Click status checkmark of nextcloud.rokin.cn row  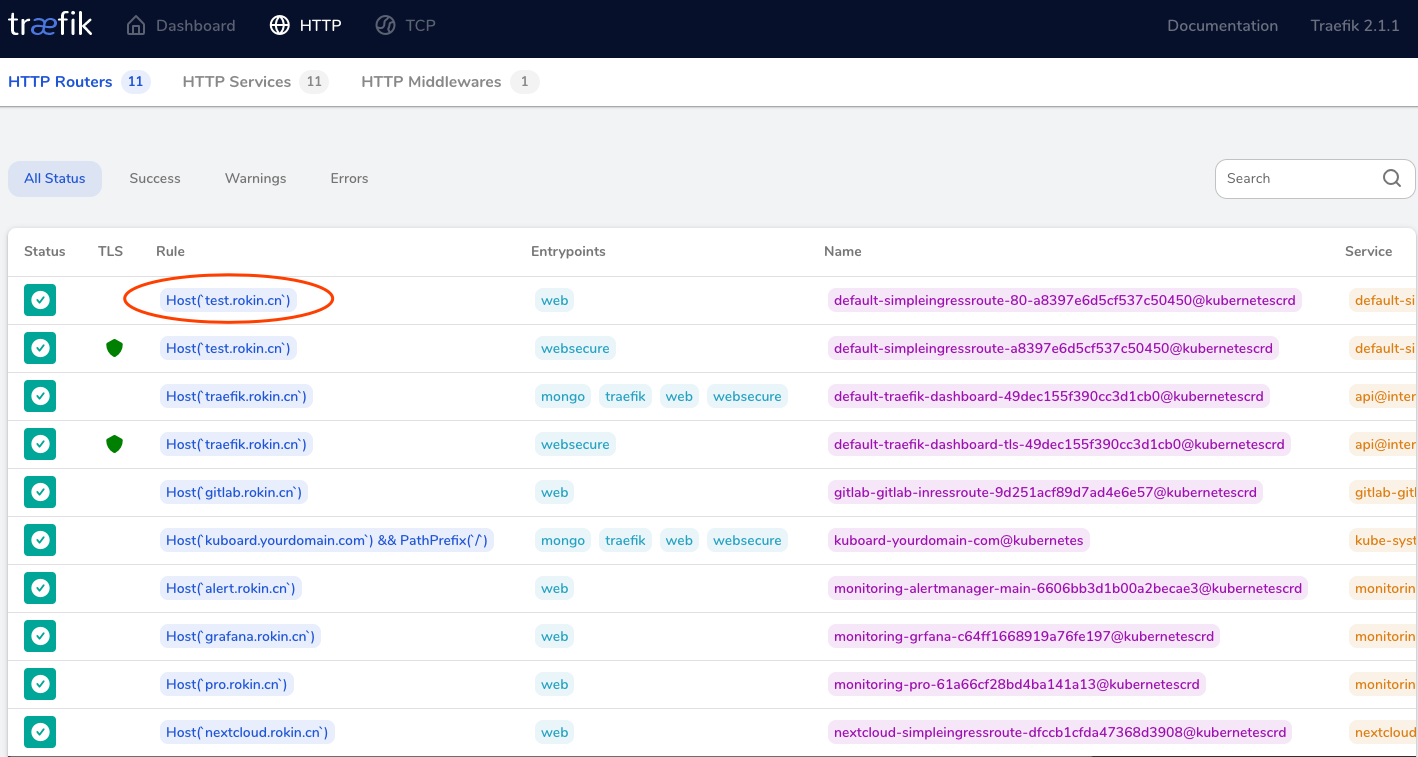pyautogui.click(x=40, y=732)
